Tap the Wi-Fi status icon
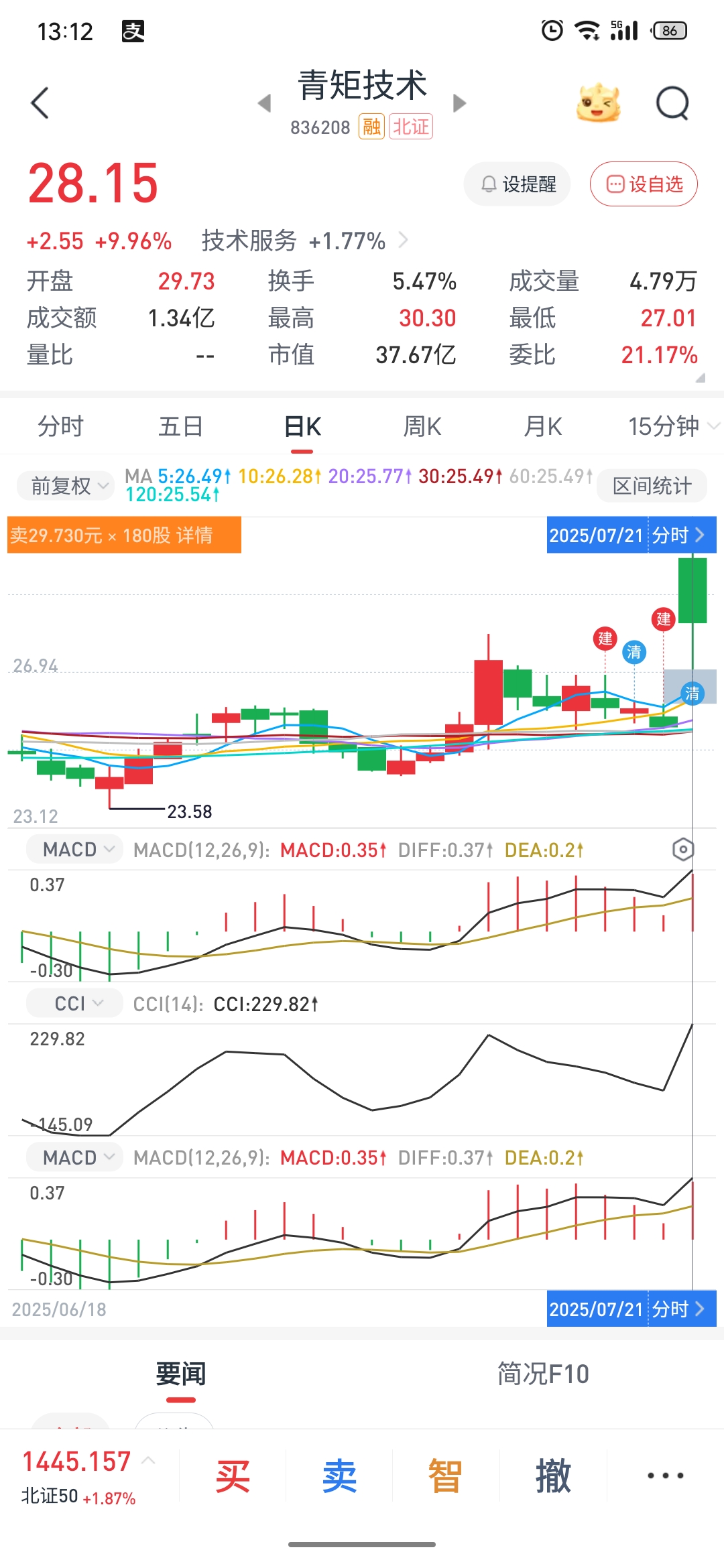 coord(588,30)
